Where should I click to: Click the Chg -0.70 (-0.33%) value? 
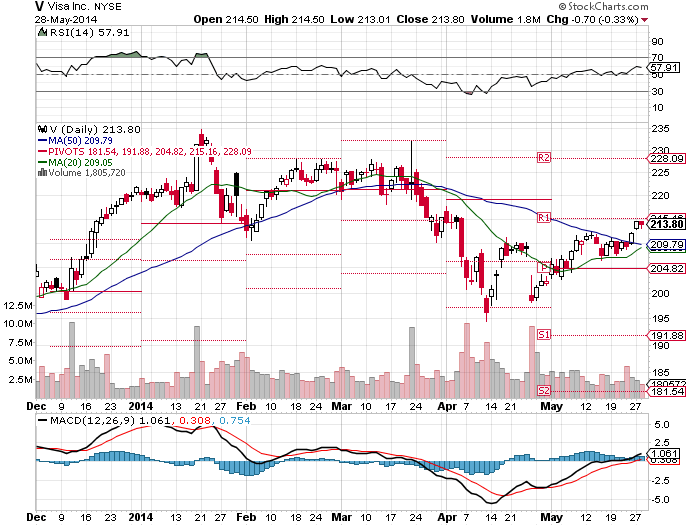tap(593, 20)
